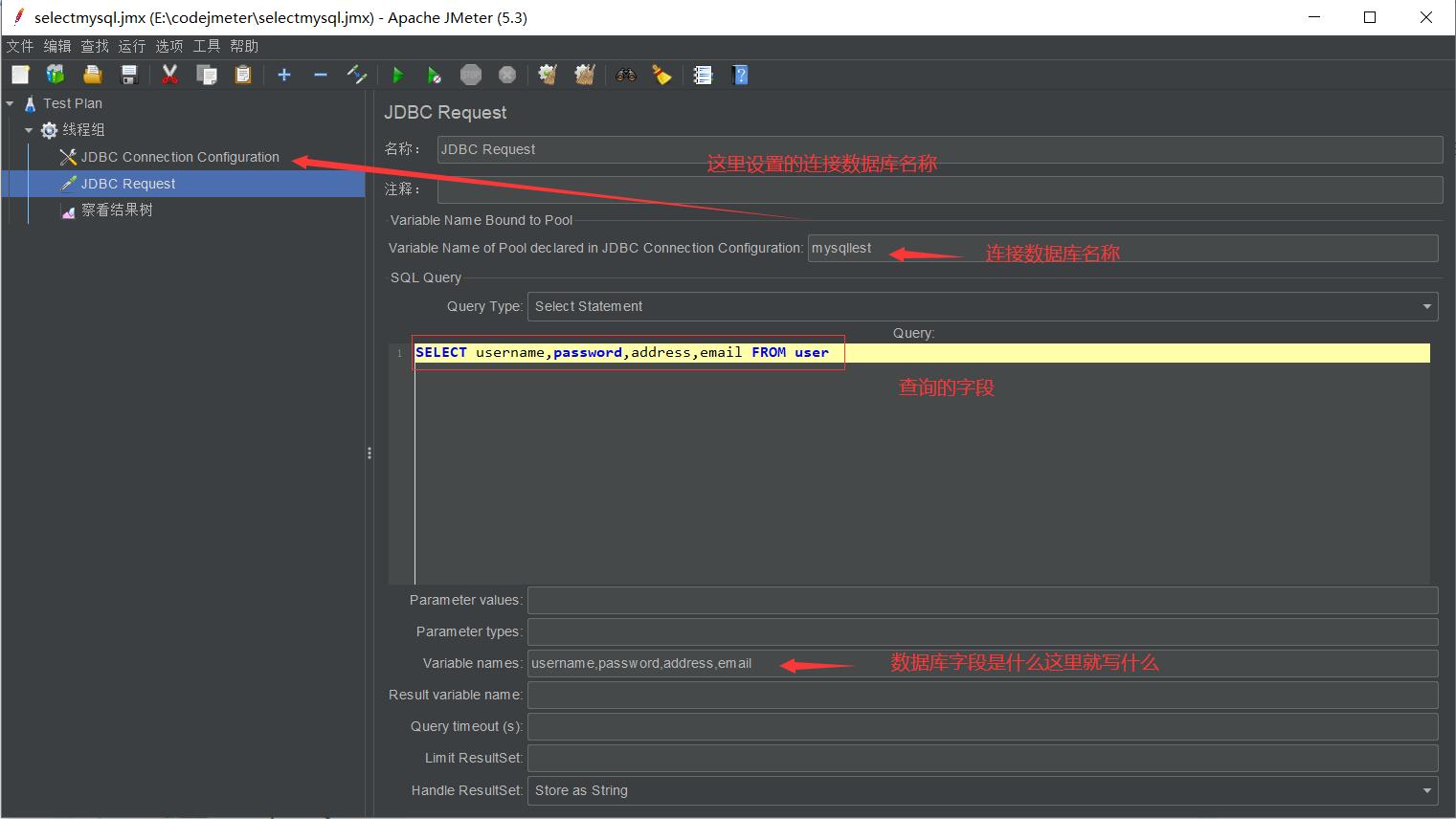The height and width of the screenshot is (819, 1456).
Task: Click the Result variable name field
Action: 983,695
